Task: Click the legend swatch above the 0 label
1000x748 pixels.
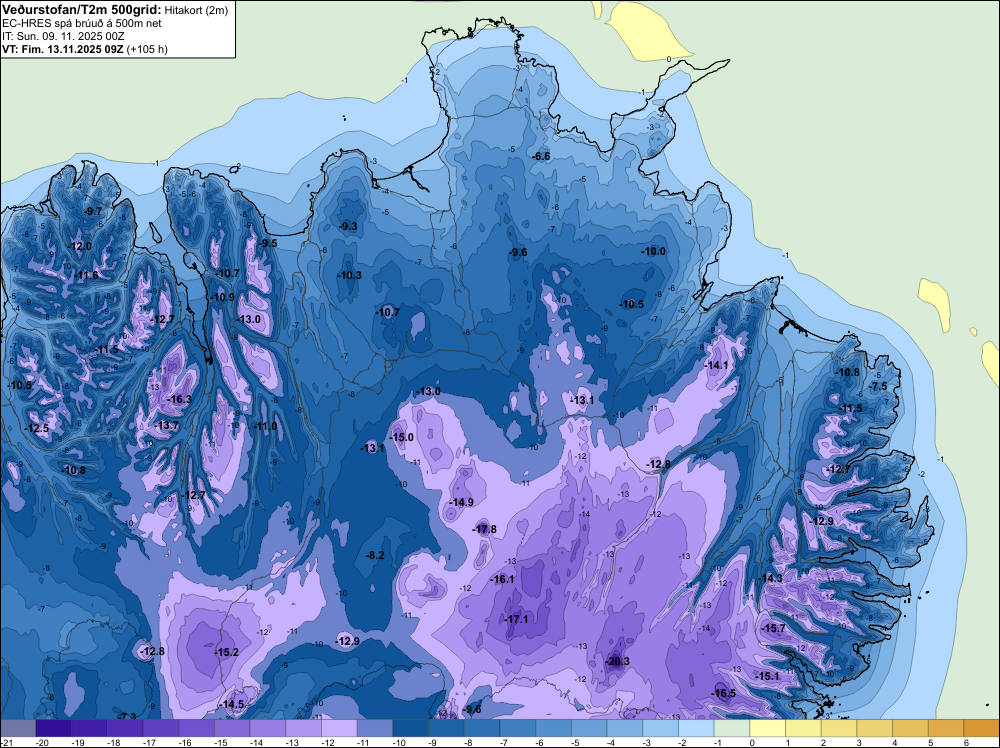Action: click(x=768, y=728)
